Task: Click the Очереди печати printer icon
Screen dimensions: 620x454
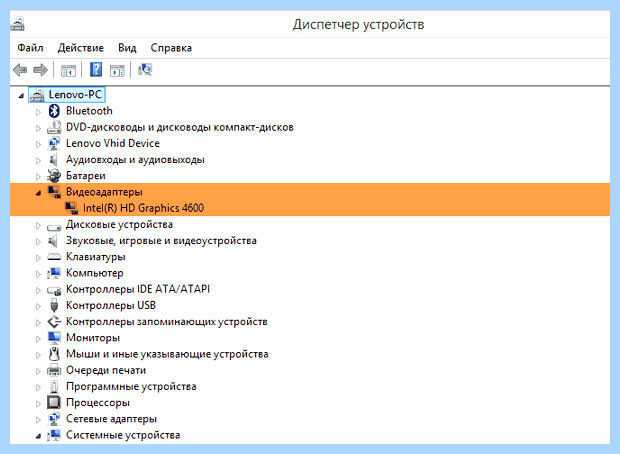Action: (54, 371)
